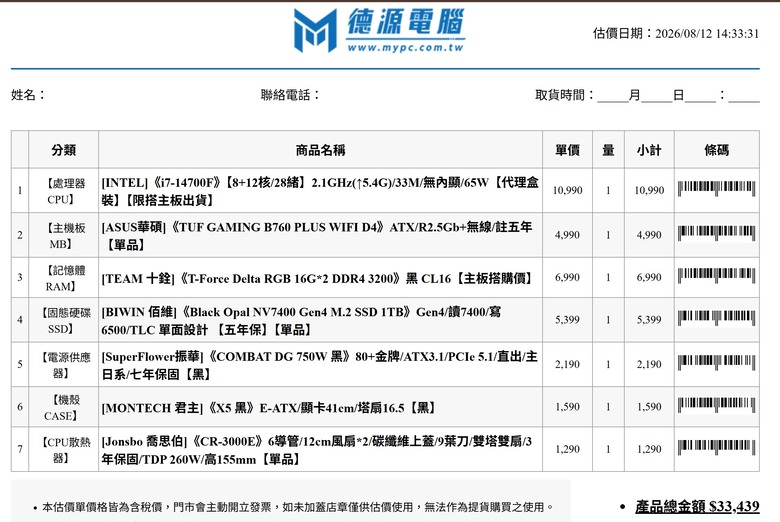Open the www.mypc.com.tw website text

405,48
